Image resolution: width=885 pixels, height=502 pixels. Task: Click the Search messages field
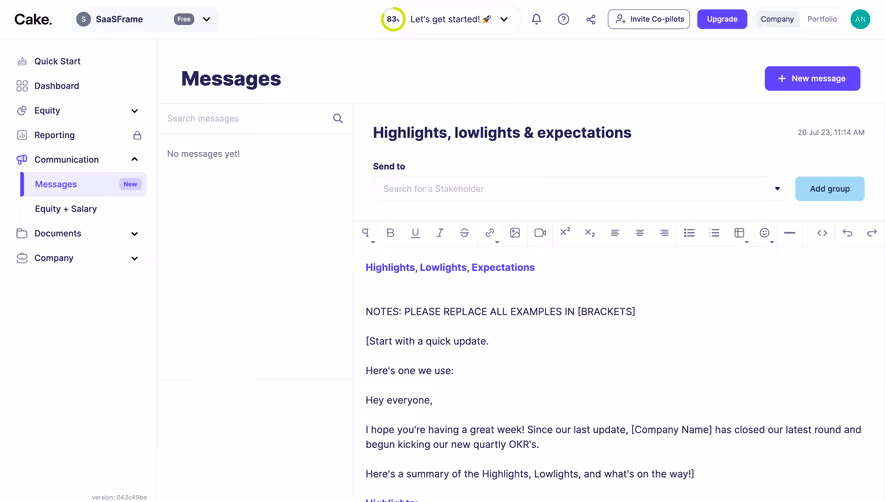tap(247, 119)
